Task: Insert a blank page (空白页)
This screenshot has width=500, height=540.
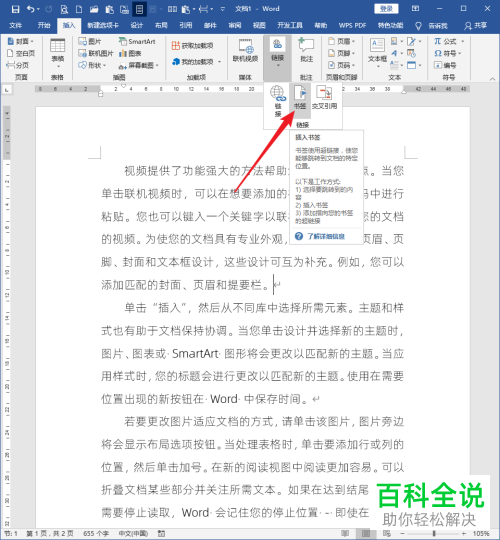Action: 21,53
